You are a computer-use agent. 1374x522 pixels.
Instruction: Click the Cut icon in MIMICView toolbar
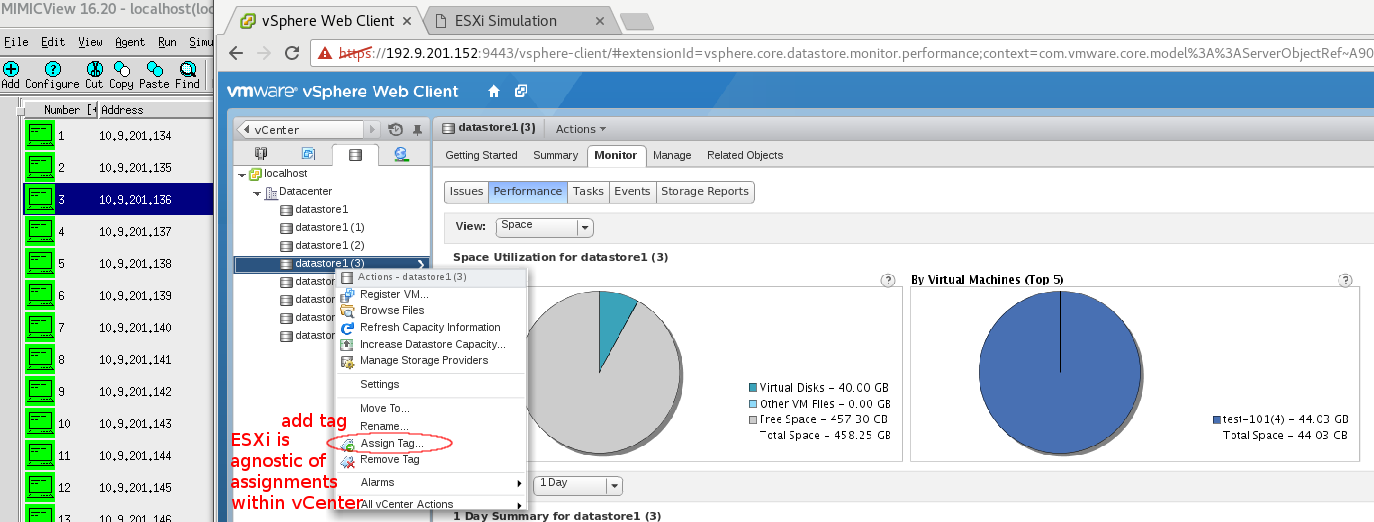pos(94,69)
